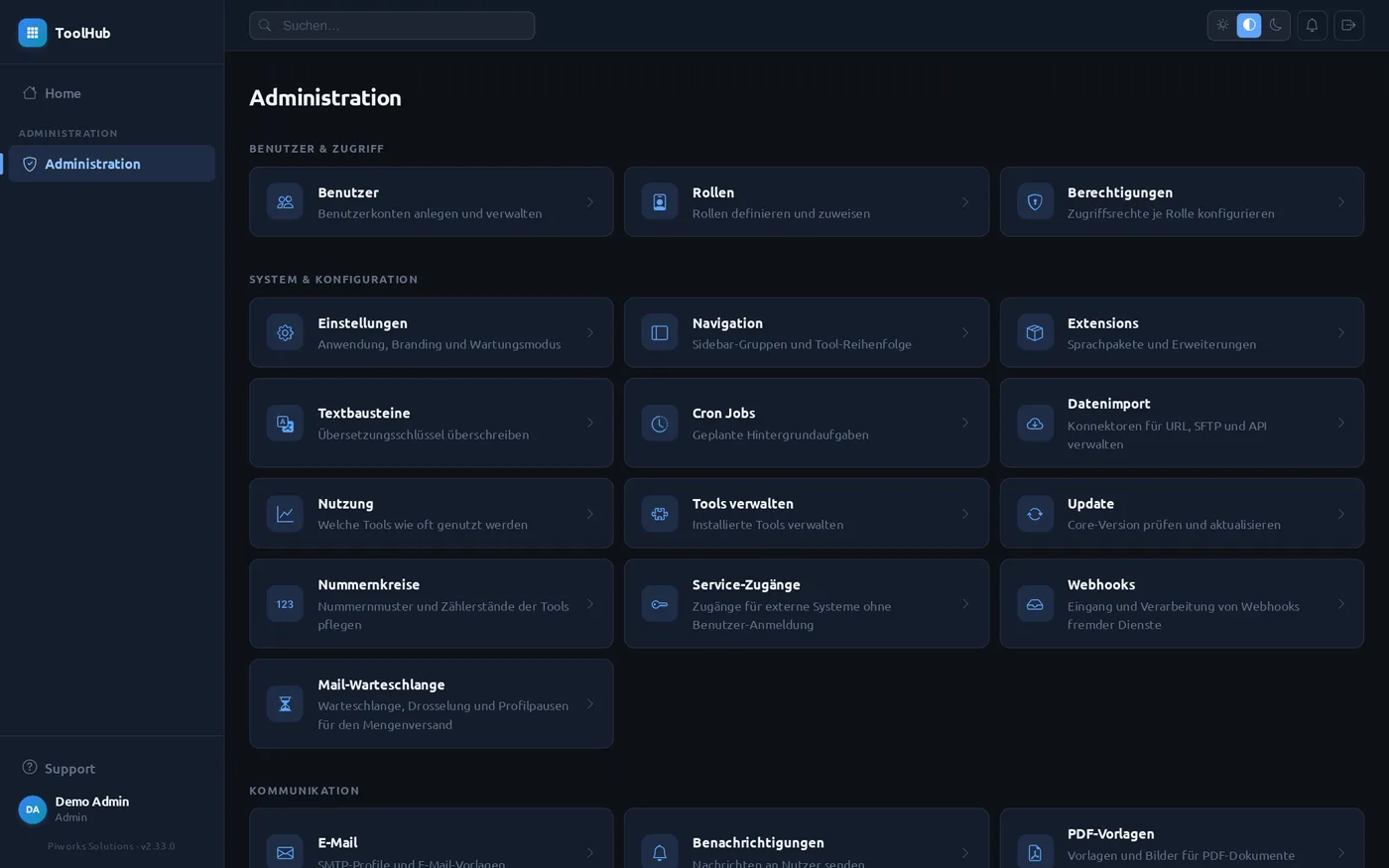
Task: Click the Support question mark icon
Action: coord(30,767)
